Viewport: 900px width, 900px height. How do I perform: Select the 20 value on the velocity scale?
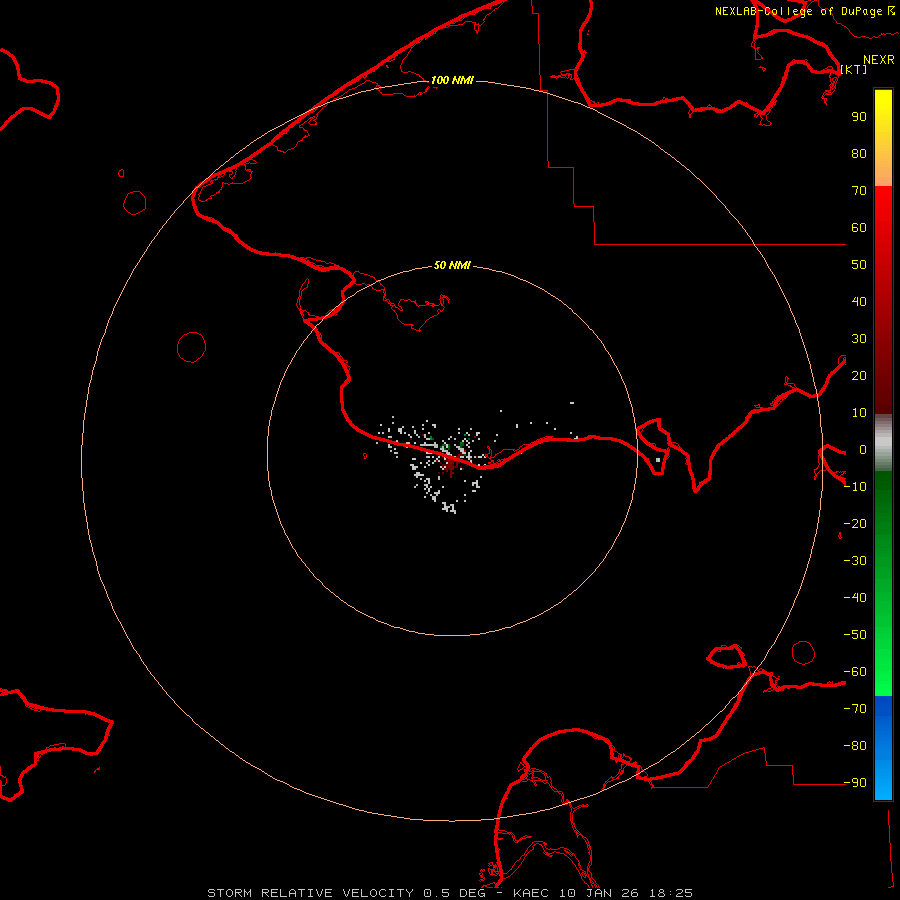click(859, 375)
